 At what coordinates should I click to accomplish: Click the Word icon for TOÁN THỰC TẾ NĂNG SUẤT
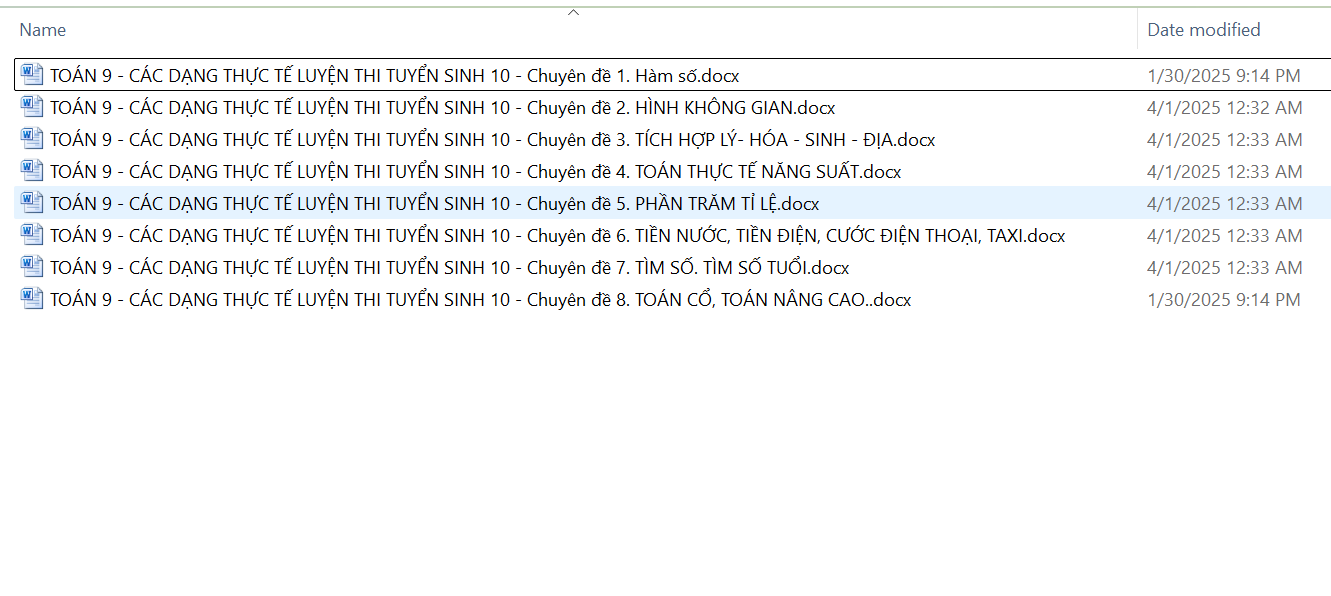tap(32, 171)
